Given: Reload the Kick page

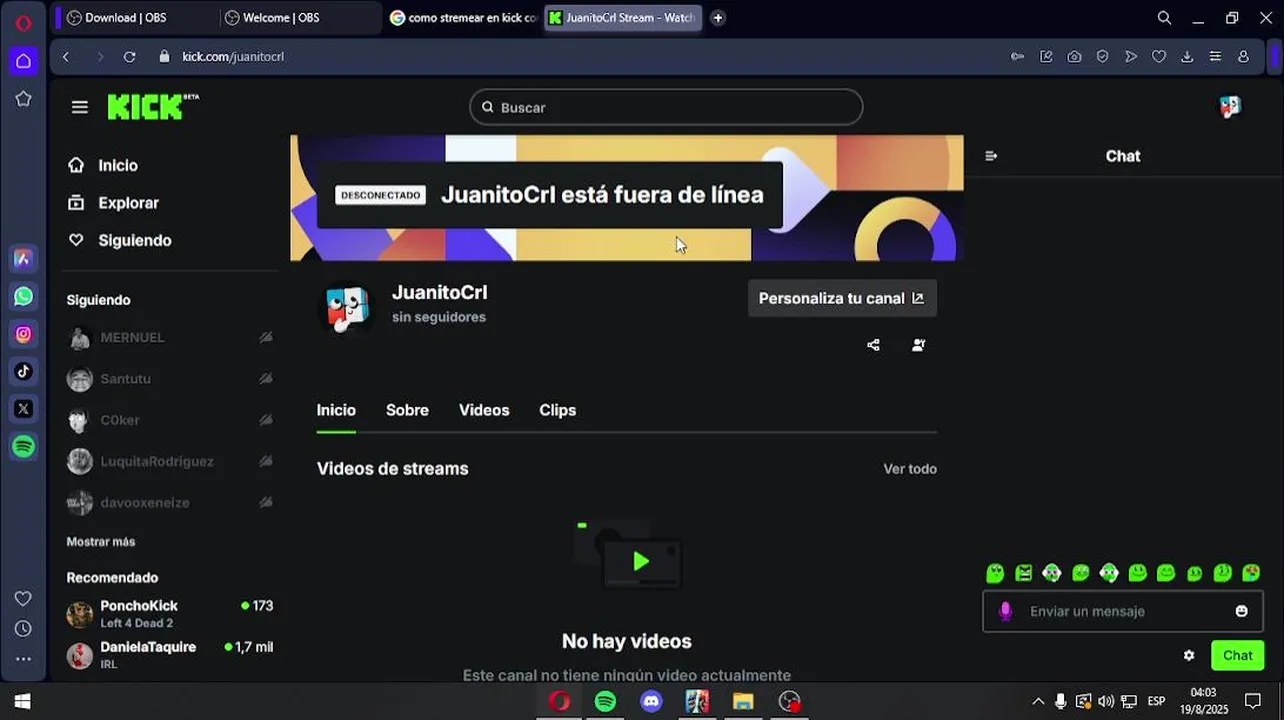Looking at the screenshot, I should (129, 57).
